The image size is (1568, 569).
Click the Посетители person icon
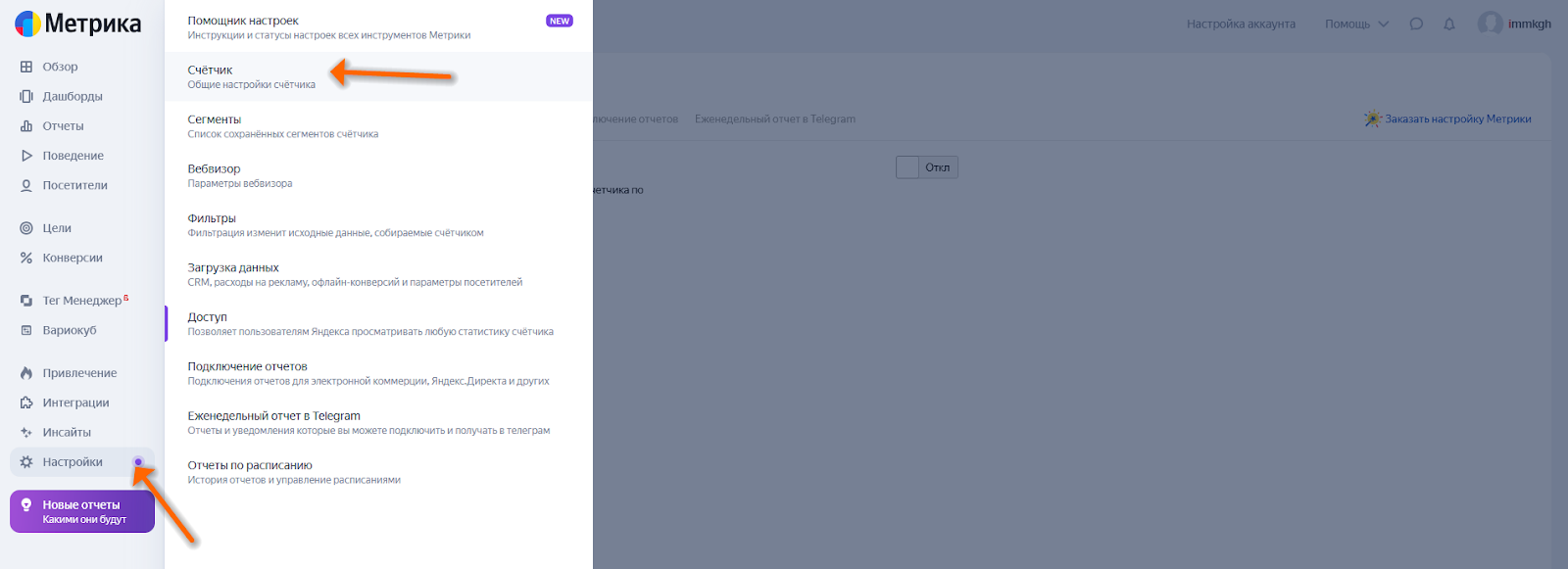point(26,185)
